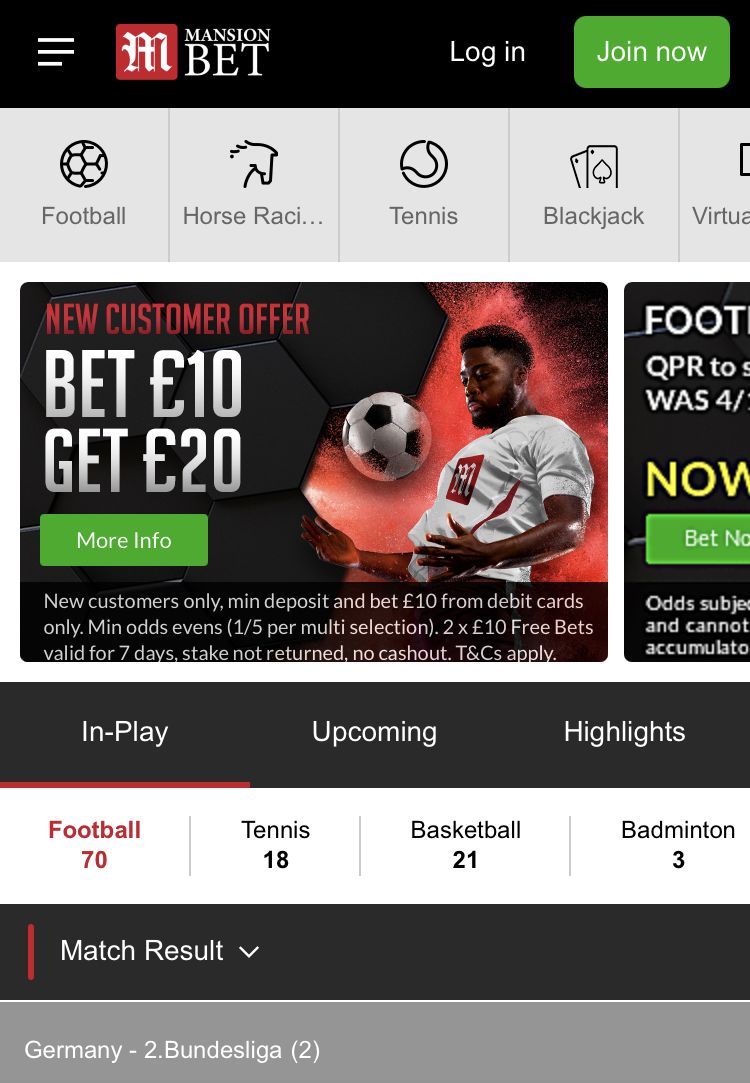Click the green Join now button
This screenshot has height=1083, width=750.
[651, 52]
